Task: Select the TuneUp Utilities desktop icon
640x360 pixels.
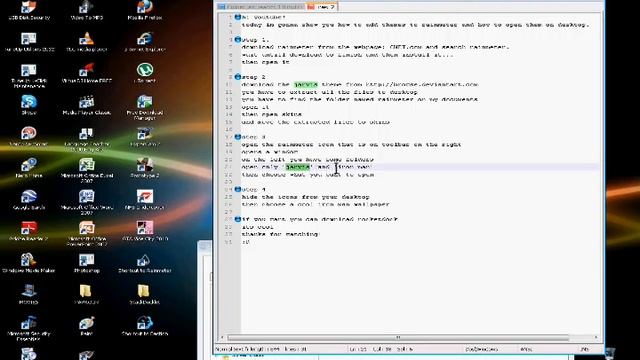Action: coord(29,42)
